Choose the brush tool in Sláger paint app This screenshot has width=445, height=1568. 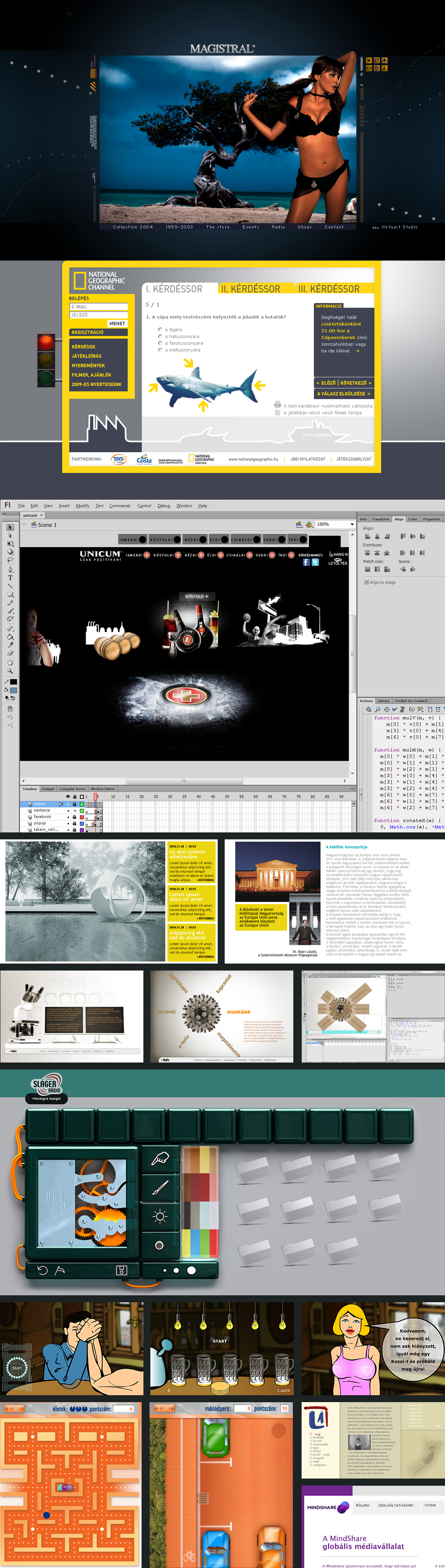(x=160, y=1188)
